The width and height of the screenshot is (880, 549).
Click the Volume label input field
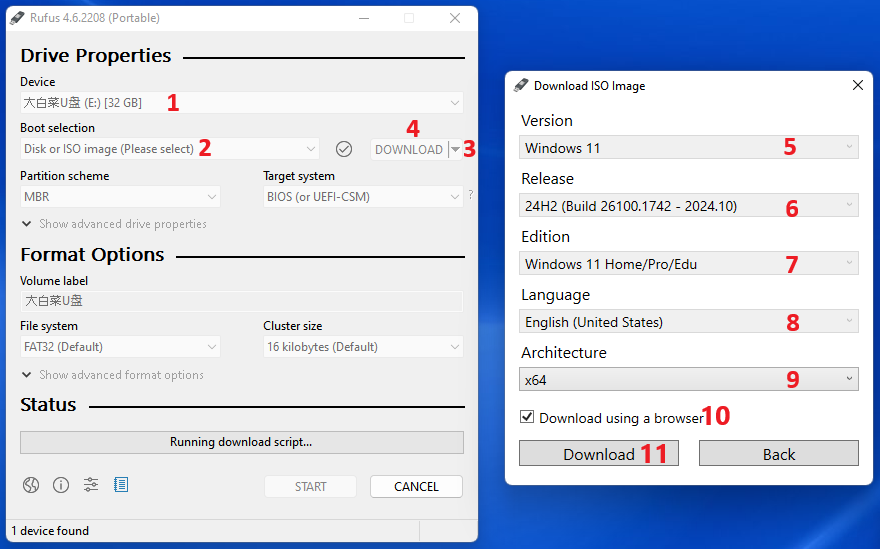[x=241, y=301]
